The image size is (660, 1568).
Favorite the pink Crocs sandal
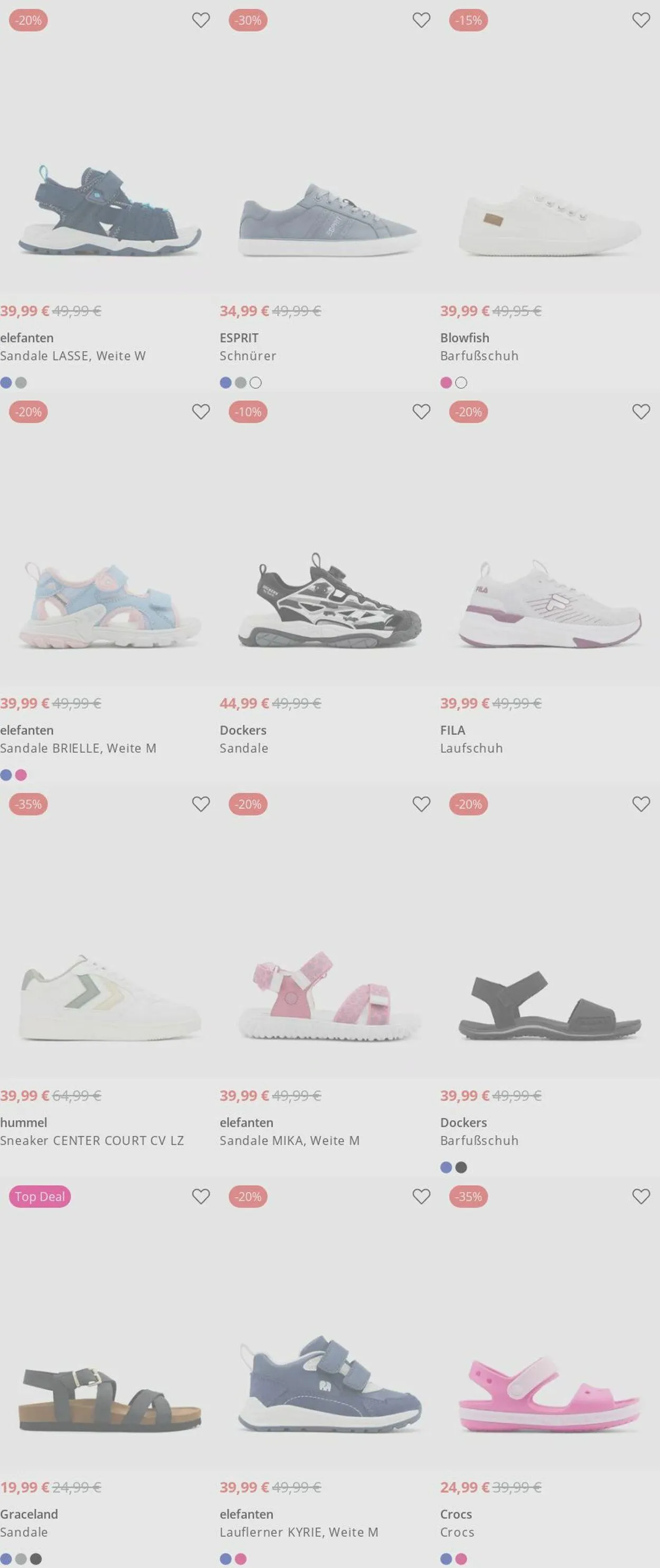point(641,1196)
